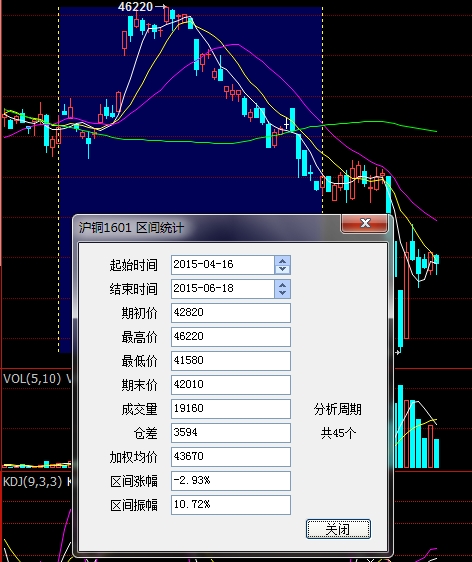472x562 pixels.
Task: Click the 起始时间 date field 2015-04-16
Action: point(223,265)
